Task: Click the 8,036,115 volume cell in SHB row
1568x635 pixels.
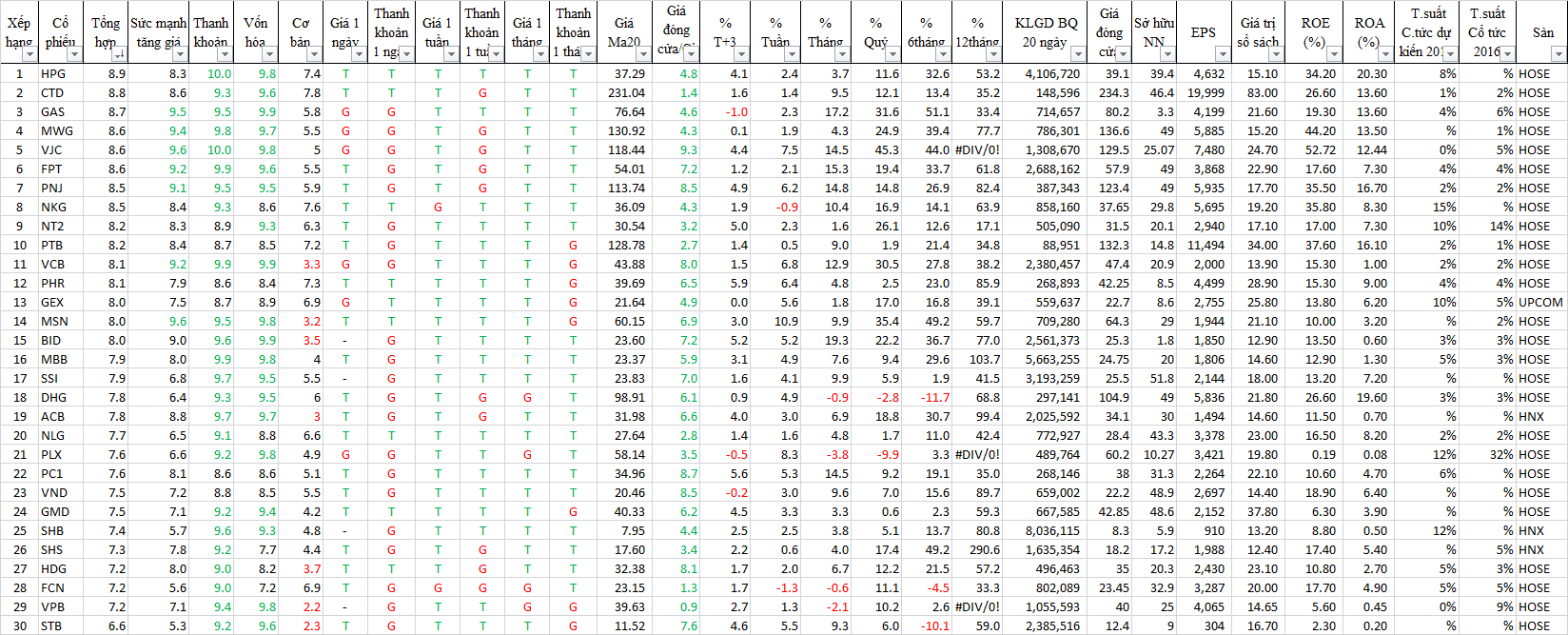Action: tap(1044, 530)
